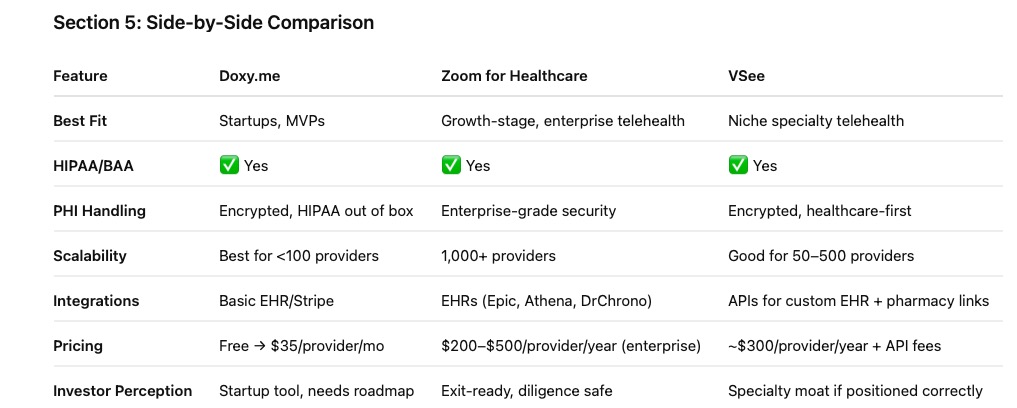
Task: Click the green checkmark under VSee
Action: coord(738,165)
